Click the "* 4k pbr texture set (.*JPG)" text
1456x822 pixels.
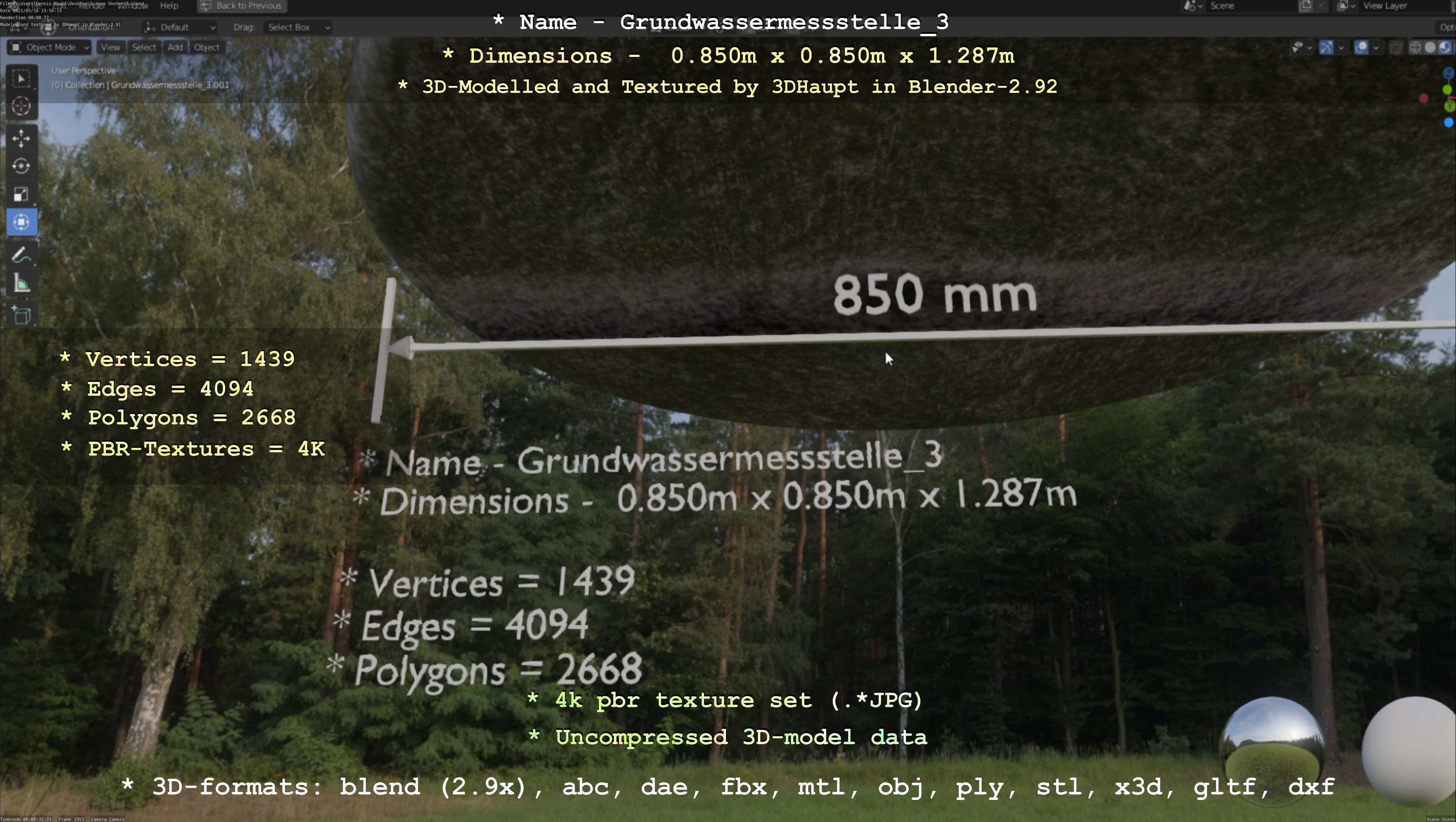[x=725, y=700]
